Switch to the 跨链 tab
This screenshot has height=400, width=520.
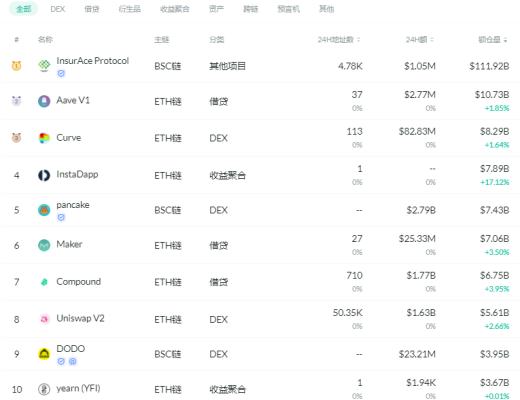point(251,9)
